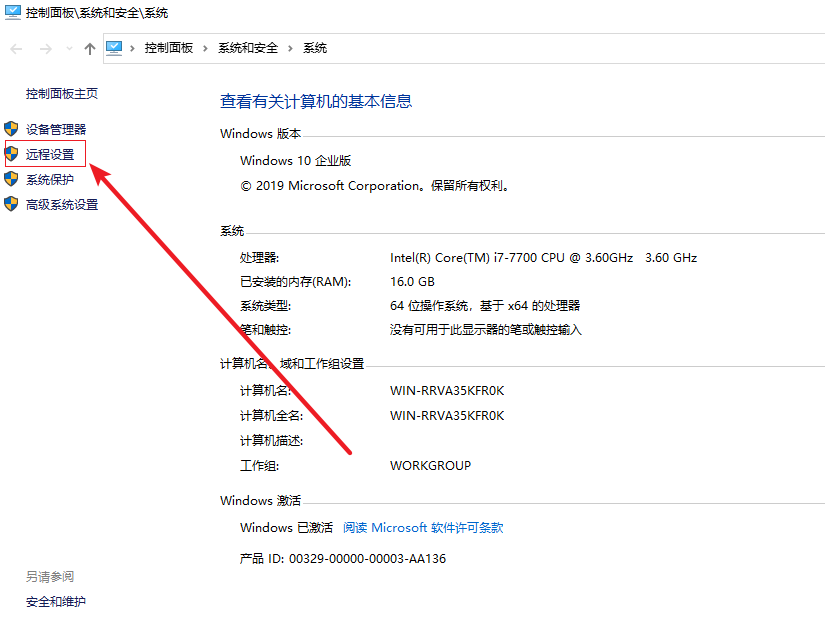825x628 pixels.
Task: Click the shield icon next to 系统保护
Action: tap(11, 180)
